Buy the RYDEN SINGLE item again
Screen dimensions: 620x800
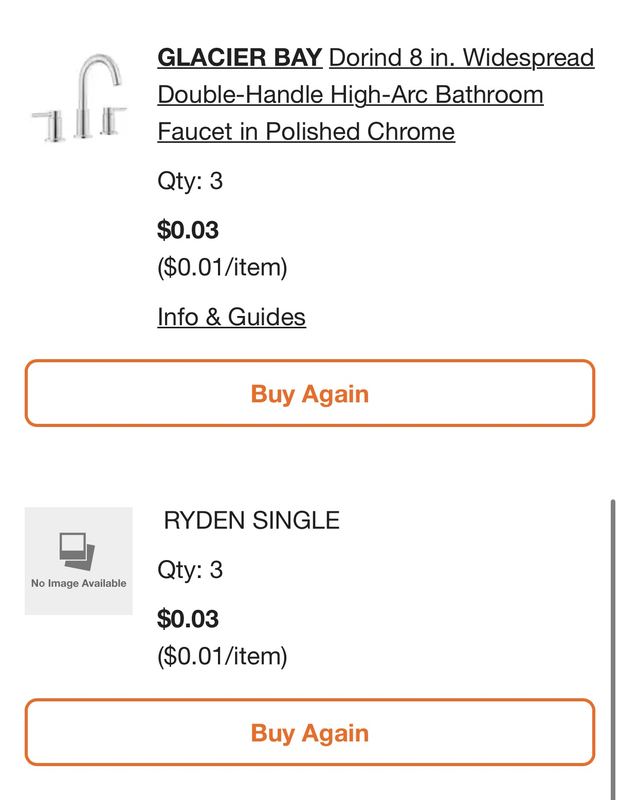click(x=310, y=732)
